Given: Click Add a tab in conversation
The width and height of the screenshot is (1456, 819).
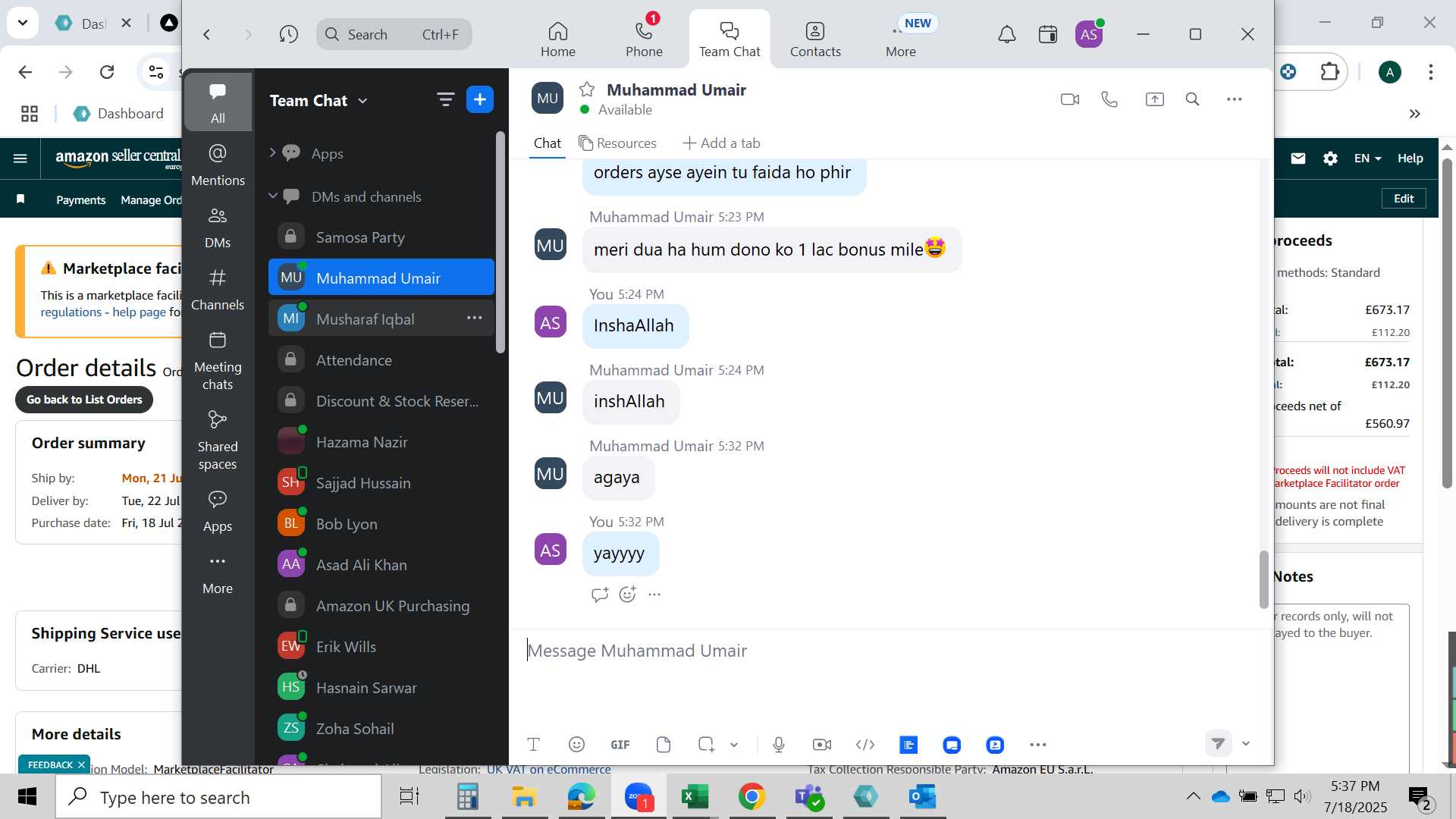Looking at the screenshot, I should pos(721,143).
